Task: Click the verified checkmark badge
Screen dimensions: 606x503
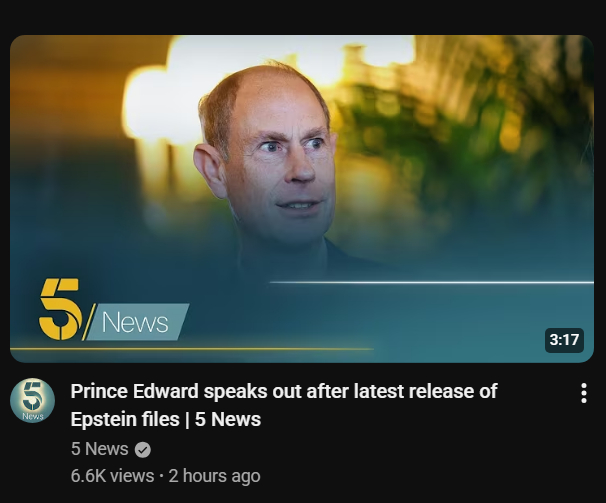Action: click(x=143, y=450)
